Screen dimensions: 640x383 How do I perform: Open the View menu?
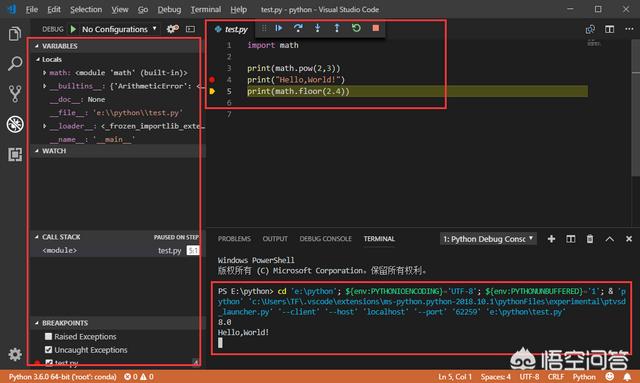(x=120, y=9)
